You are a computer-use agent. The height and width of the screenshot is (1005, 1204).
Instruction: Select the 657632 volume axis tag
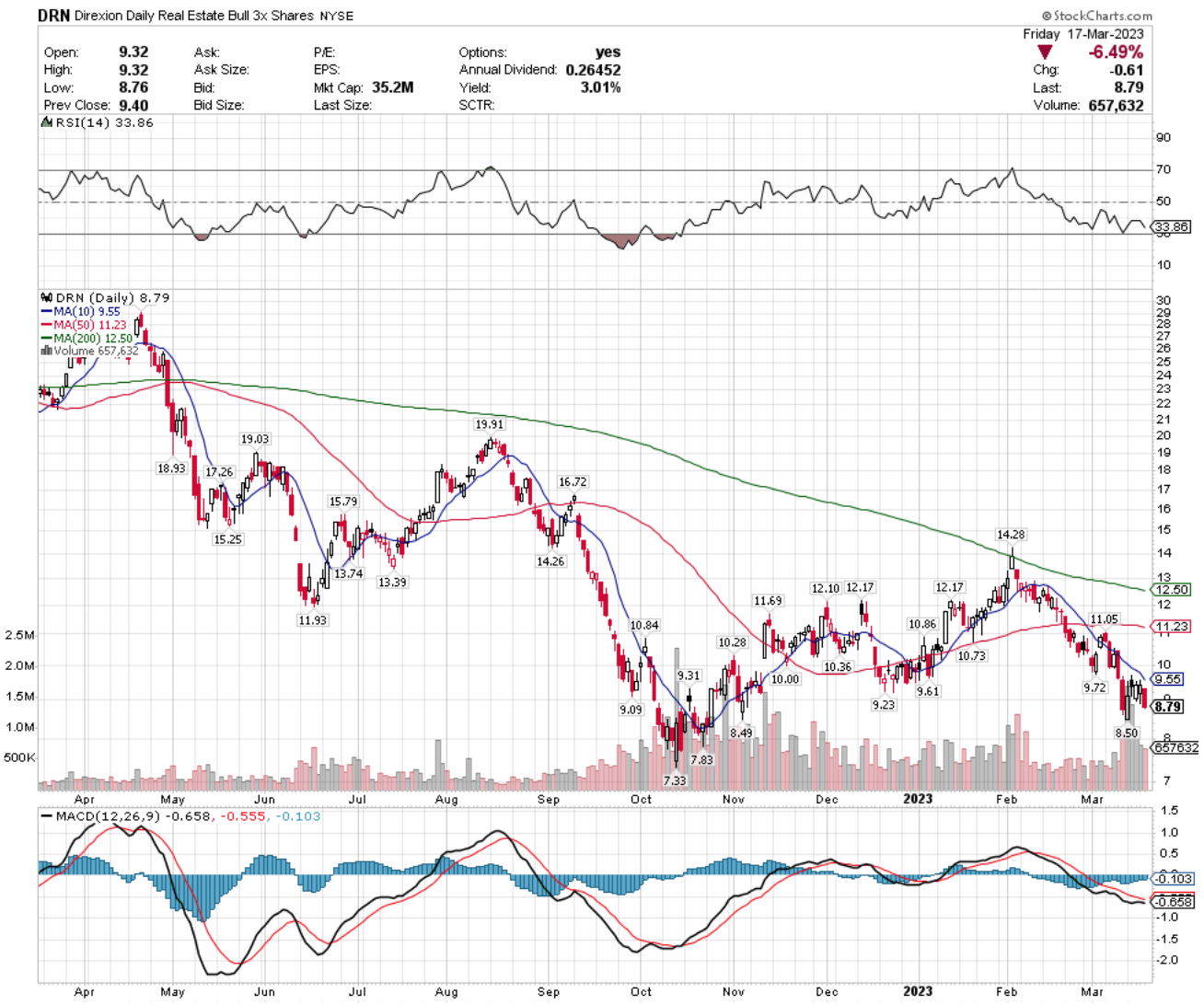pyautogui.click(x=1175, y=748)
